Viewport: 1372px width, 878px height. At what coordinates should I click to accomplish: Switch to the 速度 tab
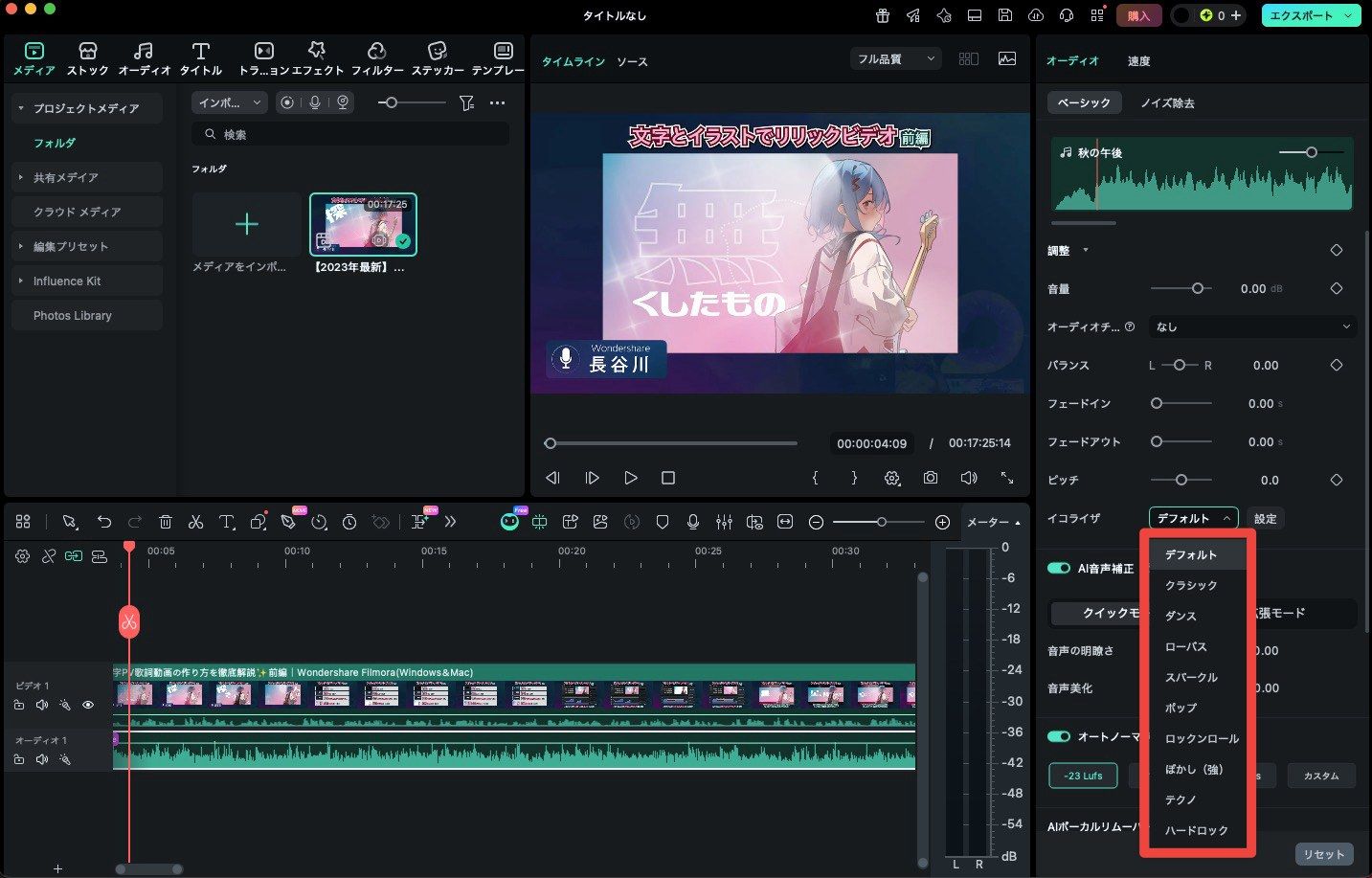click(x=1138, y=61)
